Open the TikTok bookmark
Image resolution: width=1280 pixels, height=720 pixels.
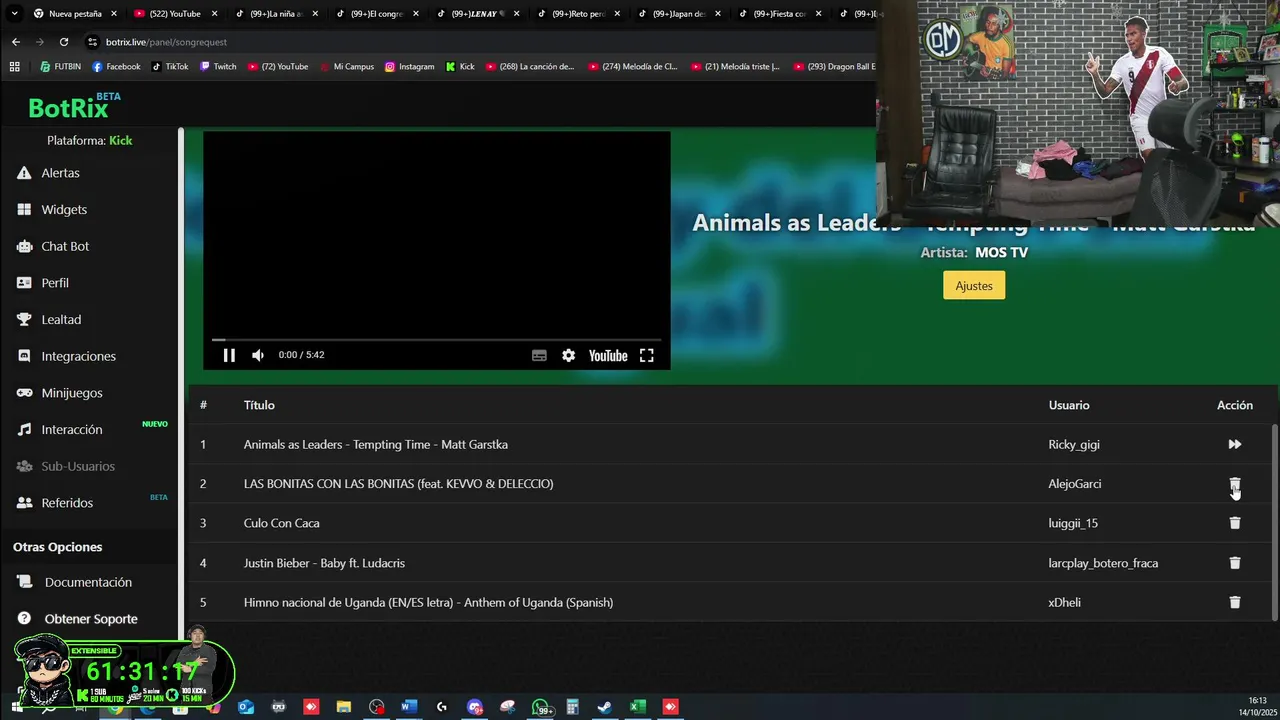(170, 67)
